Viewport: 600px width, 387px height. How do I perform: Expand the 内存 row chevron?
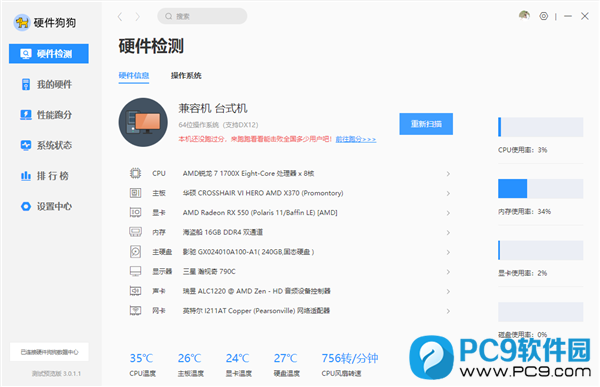click(x=448, y=233)
